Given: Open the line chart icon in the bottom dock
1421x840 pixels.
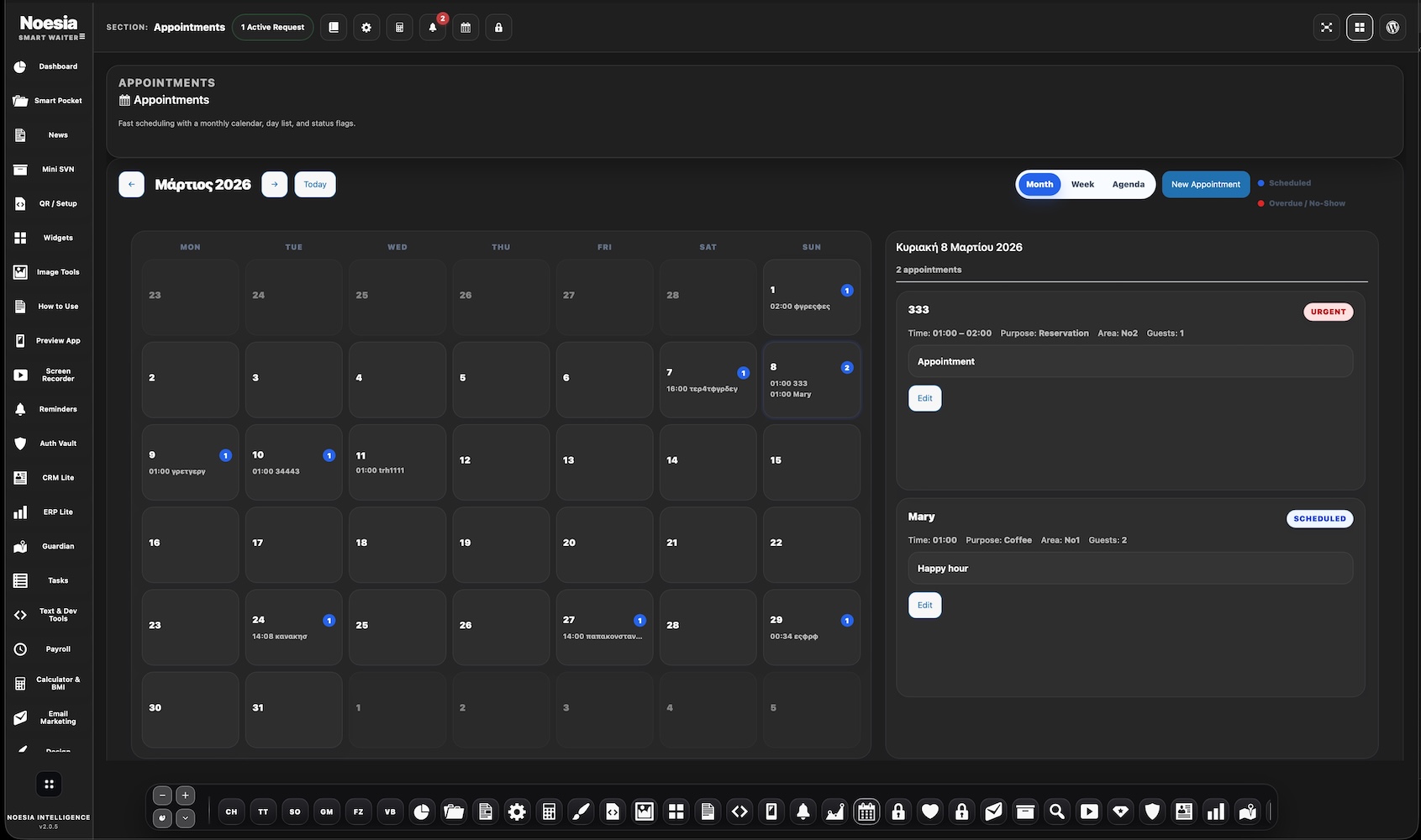Looking at the screenshot, I should [835, 811].
